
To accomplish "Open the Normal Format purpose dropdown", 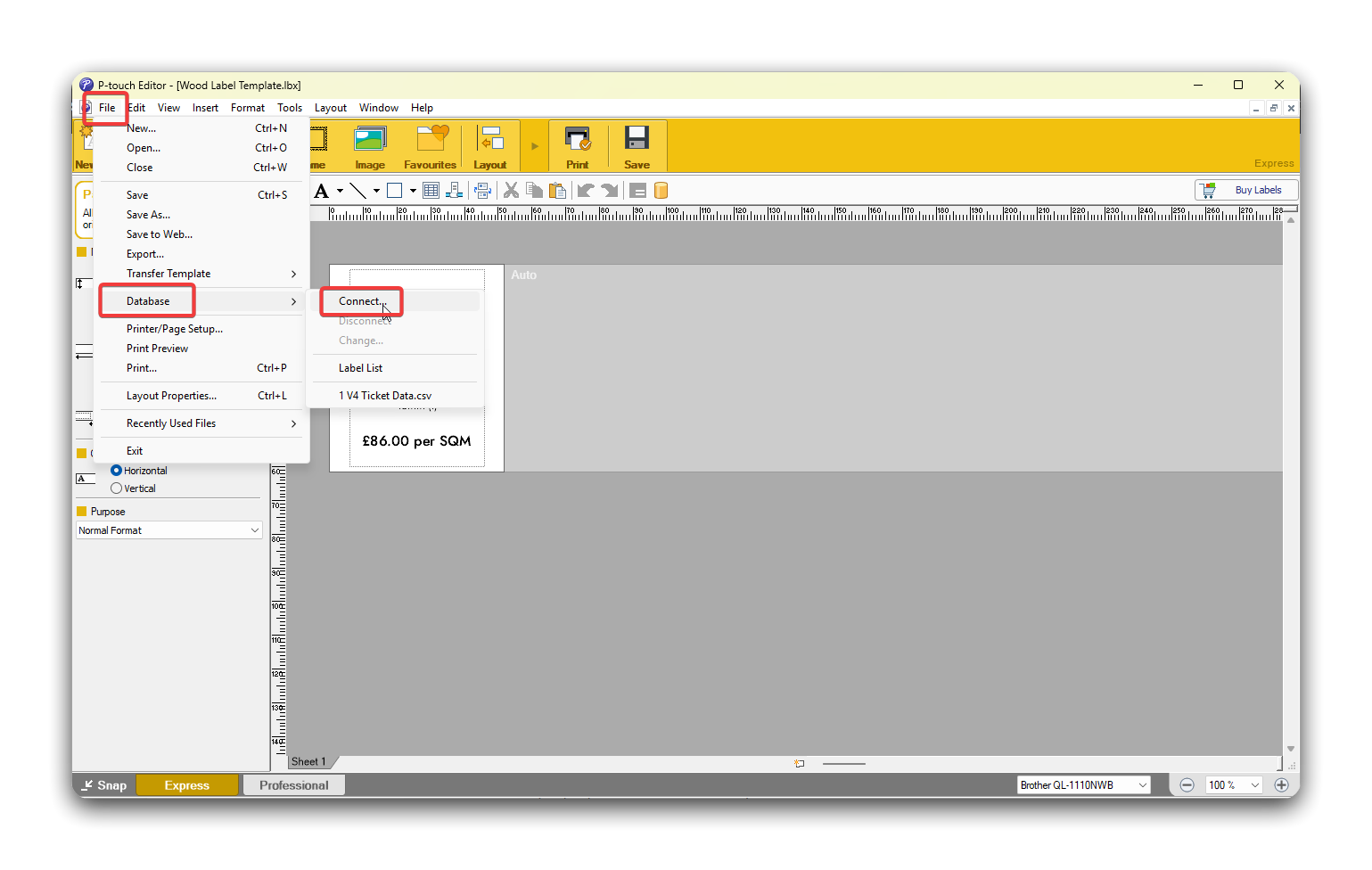I will (168, 530).
